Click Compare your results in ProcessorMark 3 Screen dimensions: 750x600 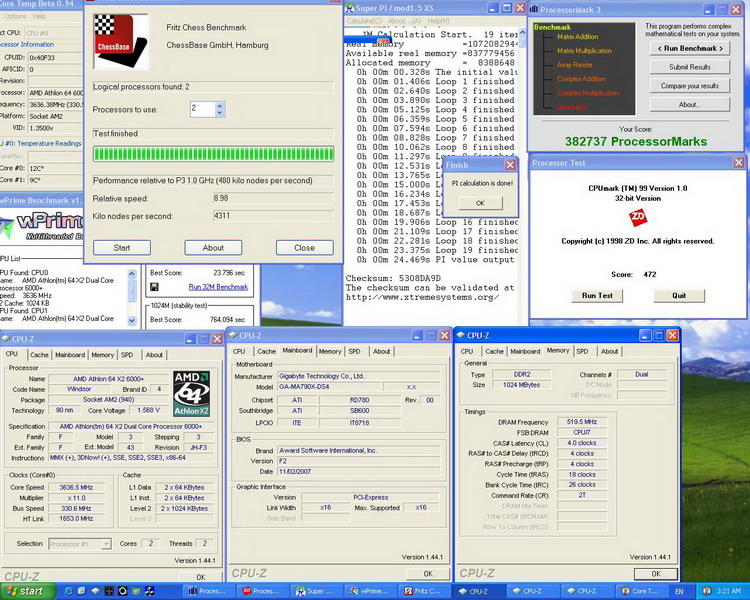point(690,86)
